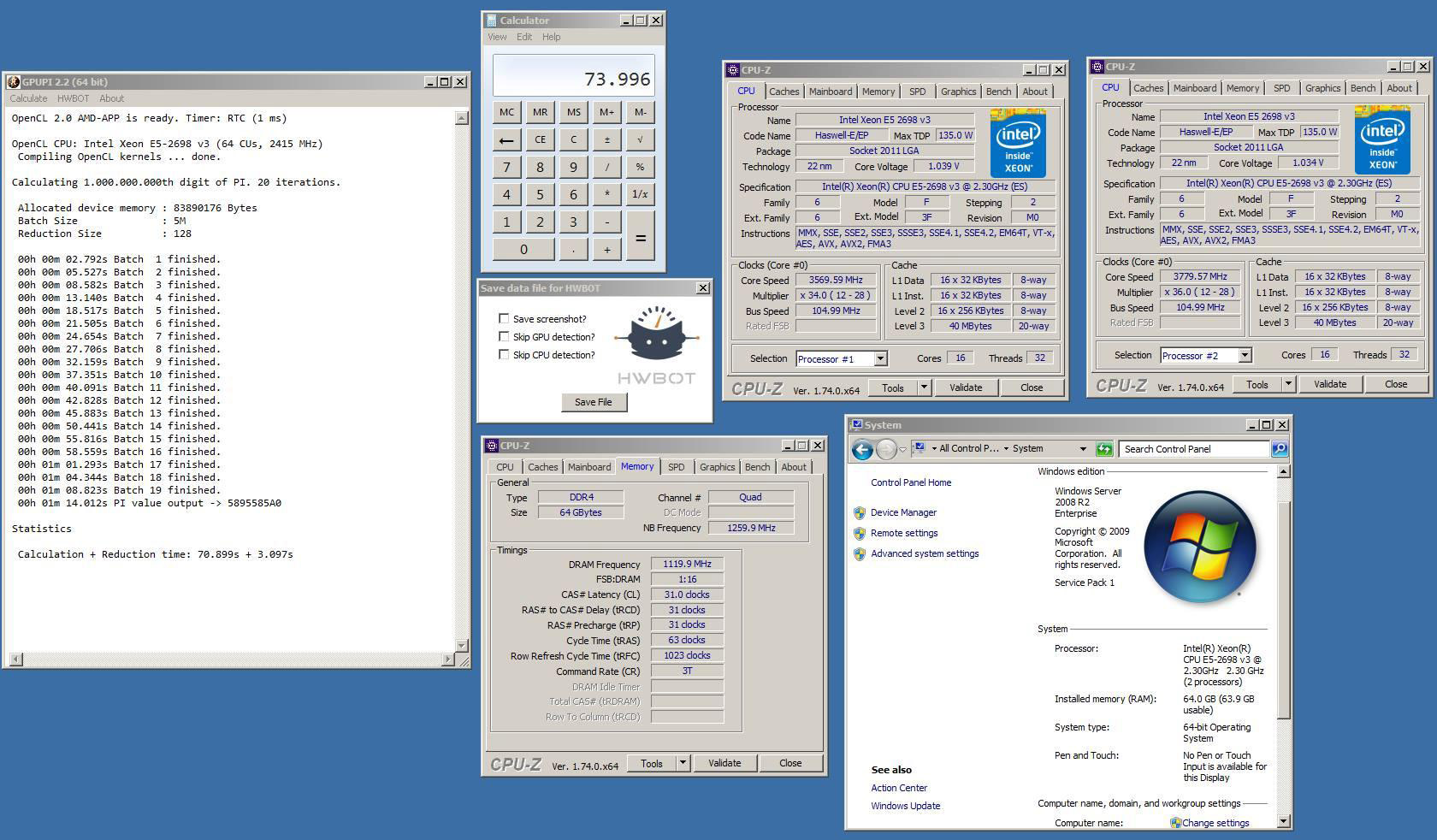Click the Search Control Panel input field
This screenshot has width=1437, height=840.
1192,449
